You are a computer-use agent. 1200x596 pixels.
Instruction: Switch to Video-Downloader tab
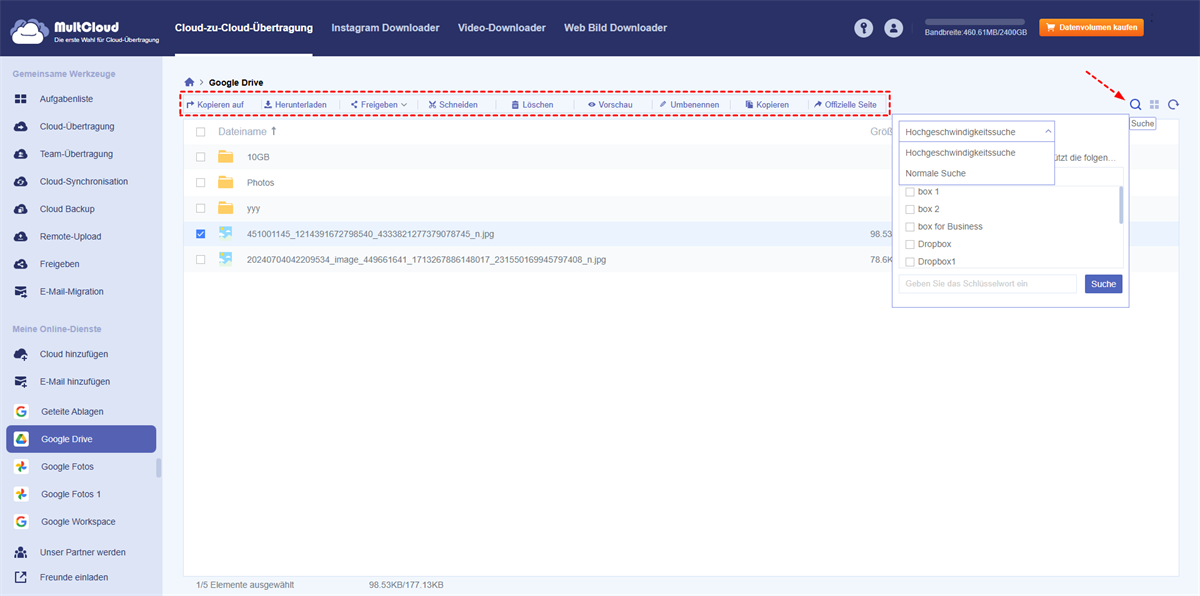click(502, 28)
